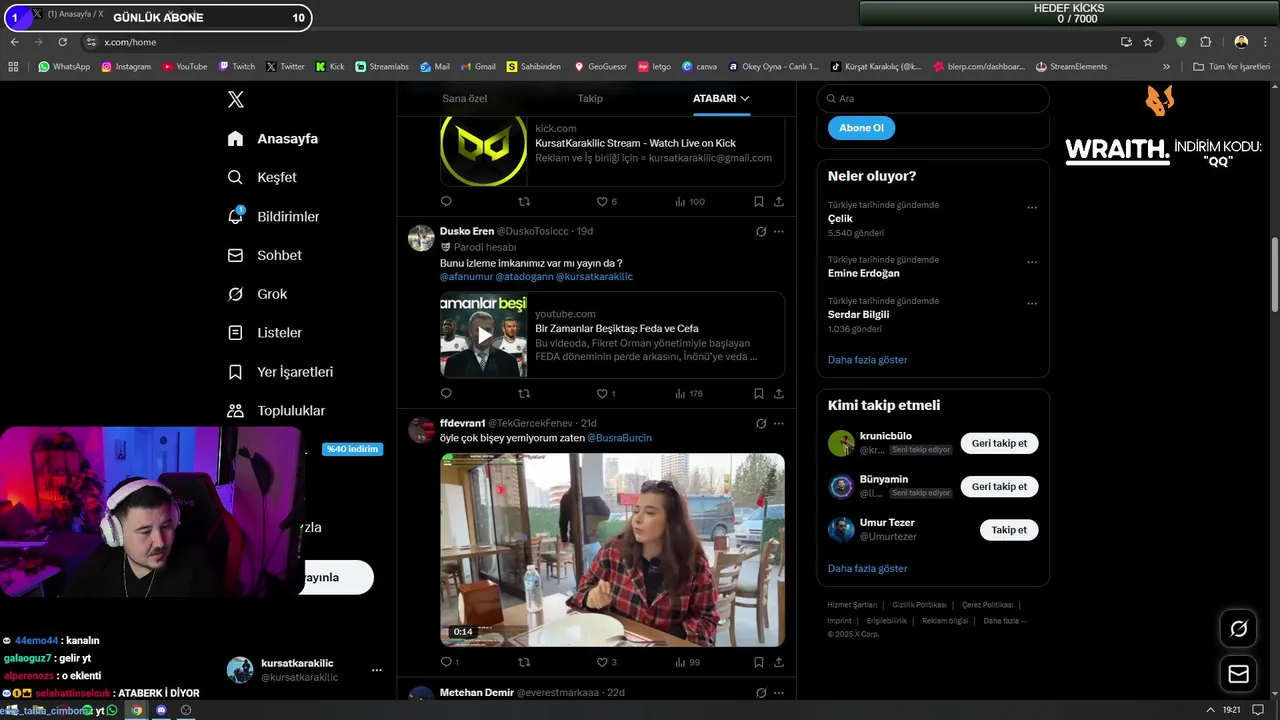1280x720 pixels.
Task: Play the Bir Zamanlar Beşiktaş video thumbnail
Action: click(x=484, y=335)
